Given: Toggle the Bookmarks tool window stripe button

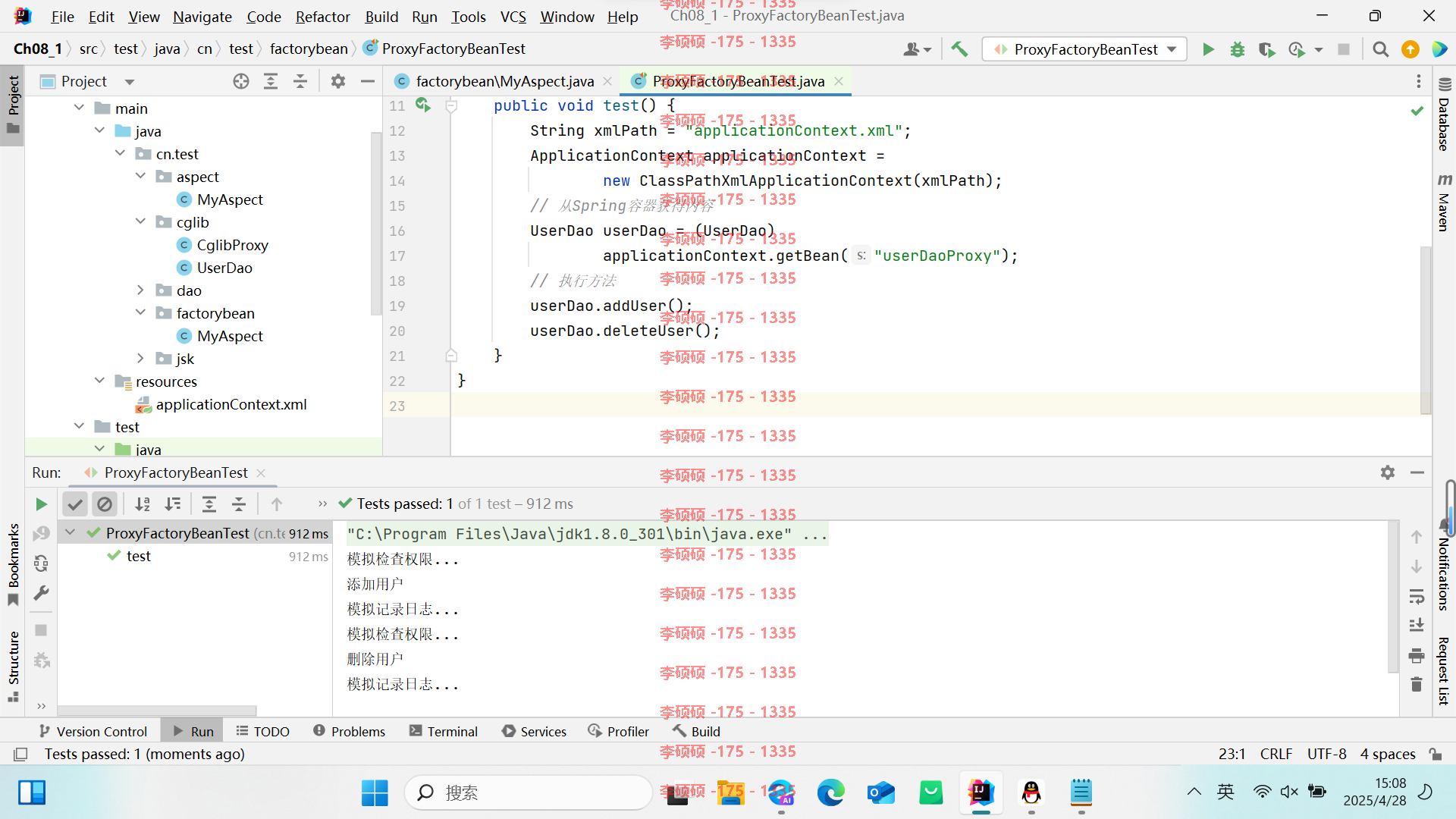Looking at the screenshot, I should pyautogui.click(x=13, y=565).
